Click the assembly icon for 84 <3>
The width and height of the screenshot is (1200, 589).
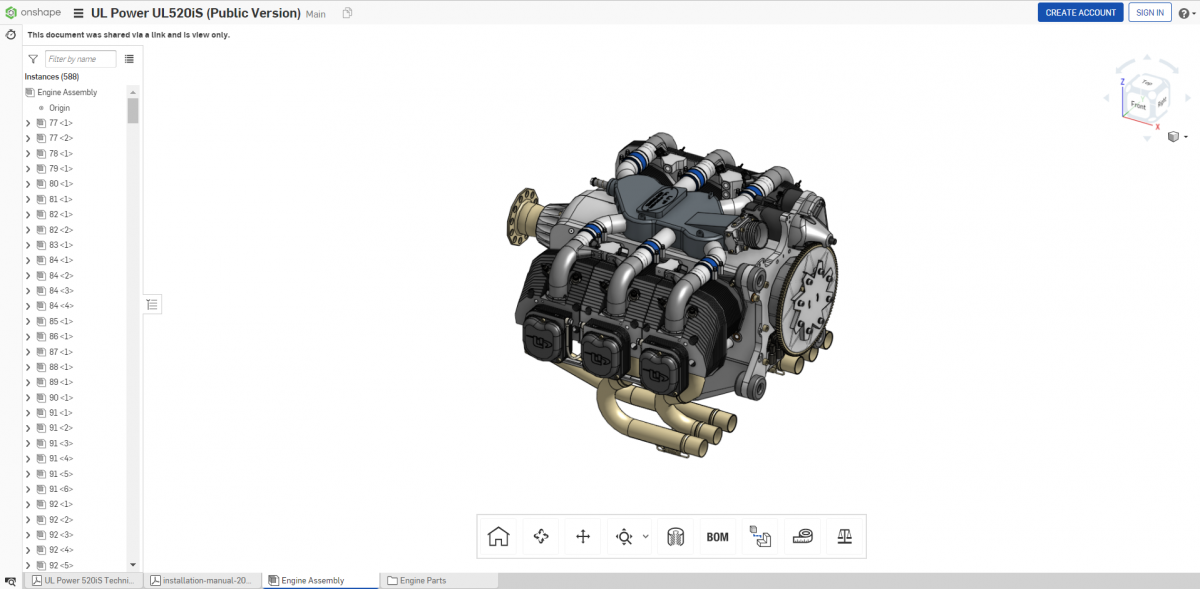[x=41, y=290]
